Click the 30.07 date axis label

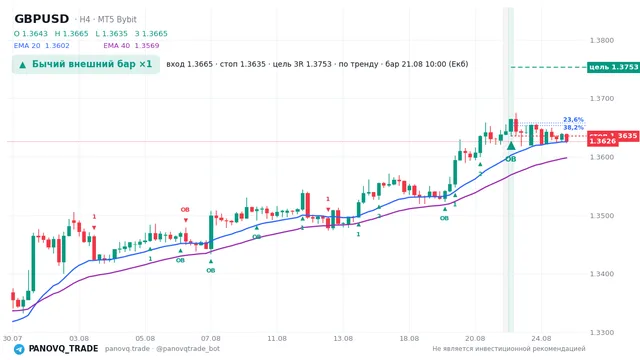pyautogui.click(x=12, y=338)
